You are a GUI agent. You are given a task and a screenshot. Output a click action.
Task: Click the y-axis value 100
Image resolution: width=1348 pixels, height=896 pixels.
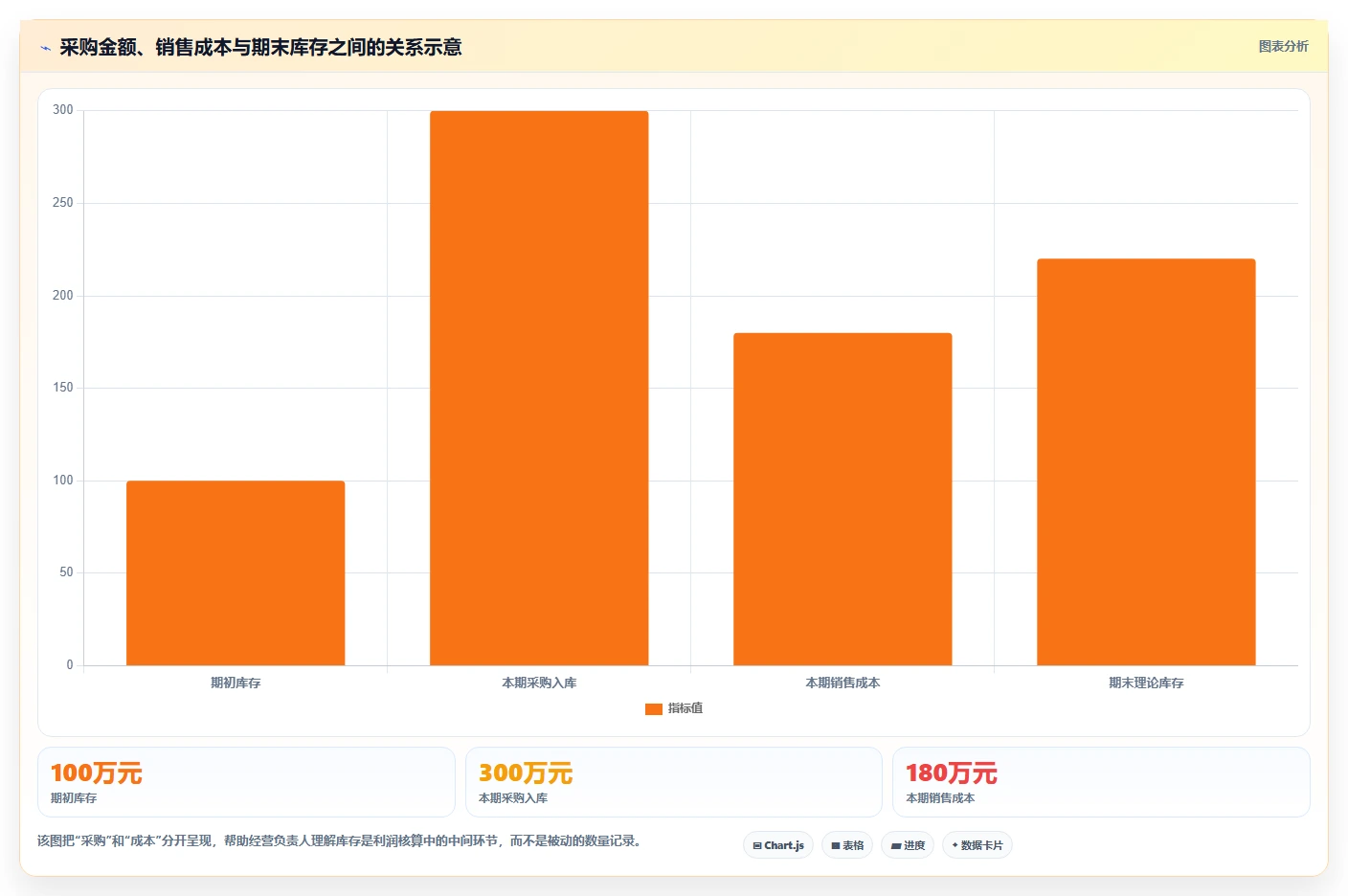(x=63, y=481)
